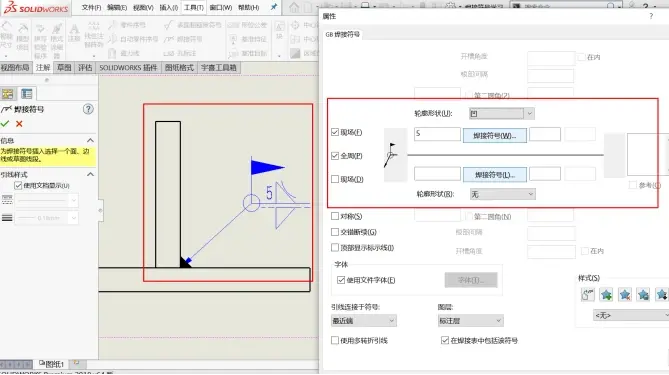This screenshot has width=669, height=375.
Task: Select 基准特征 datum feature tool
Action: 248,39
